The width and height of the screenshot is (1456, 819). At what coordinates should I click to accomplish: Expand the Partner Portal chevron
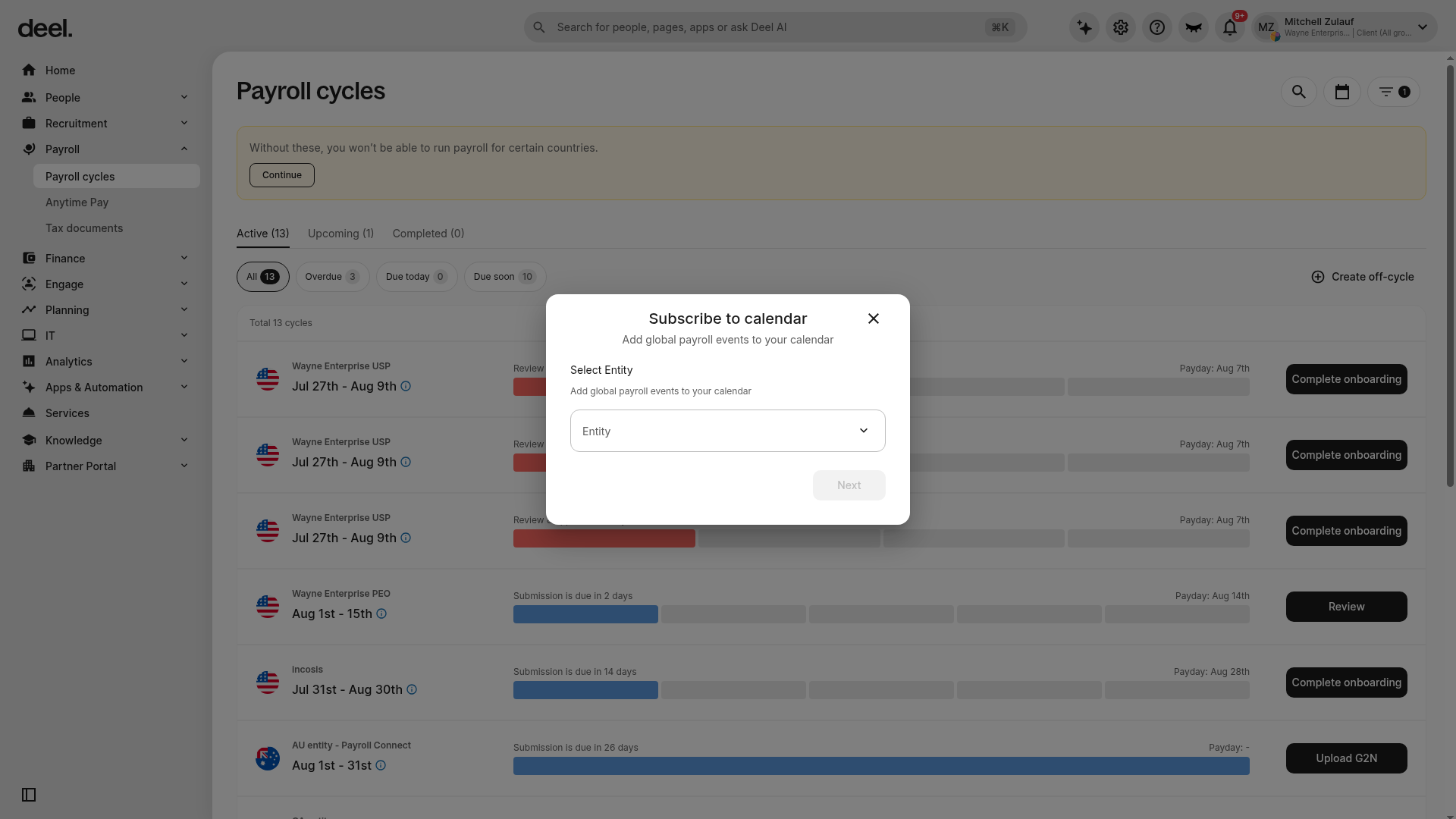184,466
